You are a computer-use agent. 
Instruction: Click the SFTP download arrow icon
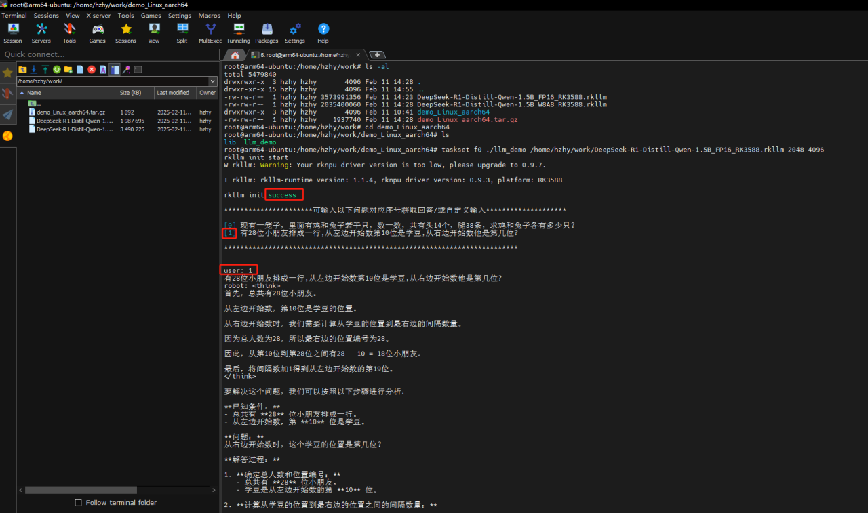click(34, 69)
